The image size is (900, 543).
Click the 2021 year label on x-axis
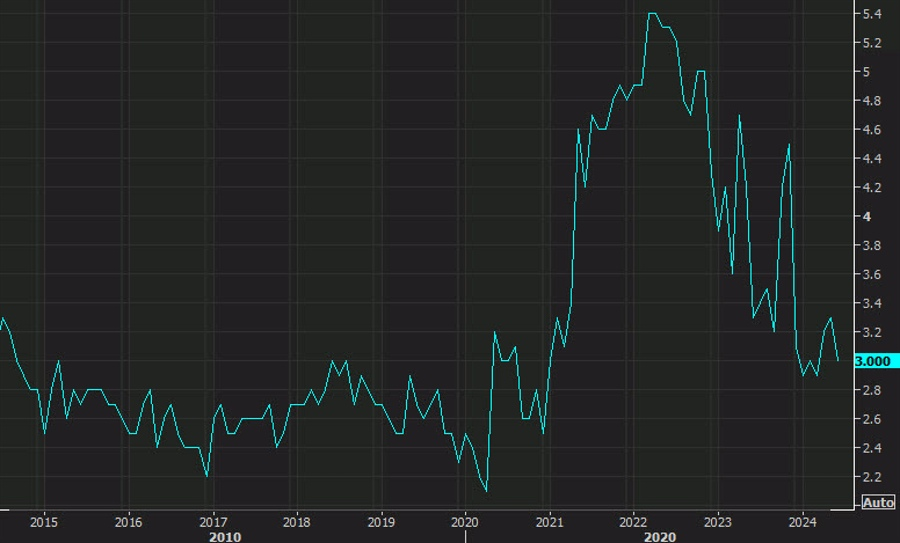pos(549,522)
